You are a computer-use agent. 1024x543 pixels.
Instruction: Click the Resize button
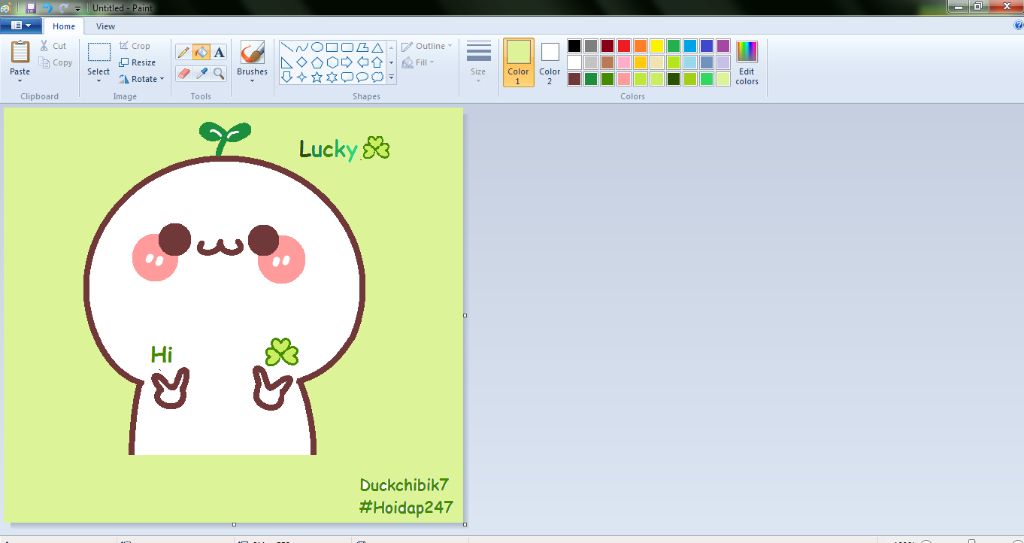pos(138,63)
